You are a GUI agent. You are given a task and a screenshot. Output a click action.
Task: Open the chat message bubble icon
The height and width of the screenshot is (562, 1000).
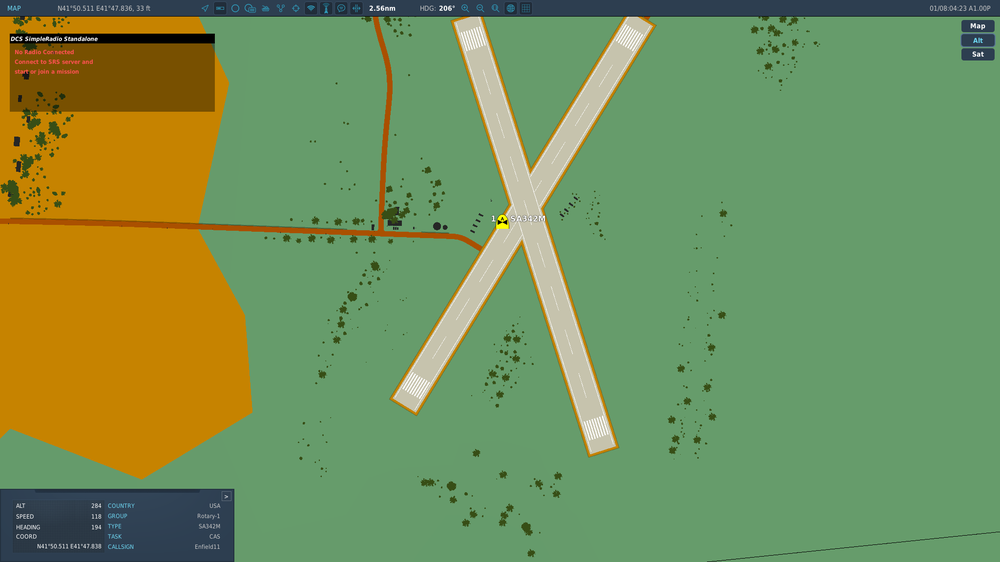pyautogui.click(x=341, y=8)
